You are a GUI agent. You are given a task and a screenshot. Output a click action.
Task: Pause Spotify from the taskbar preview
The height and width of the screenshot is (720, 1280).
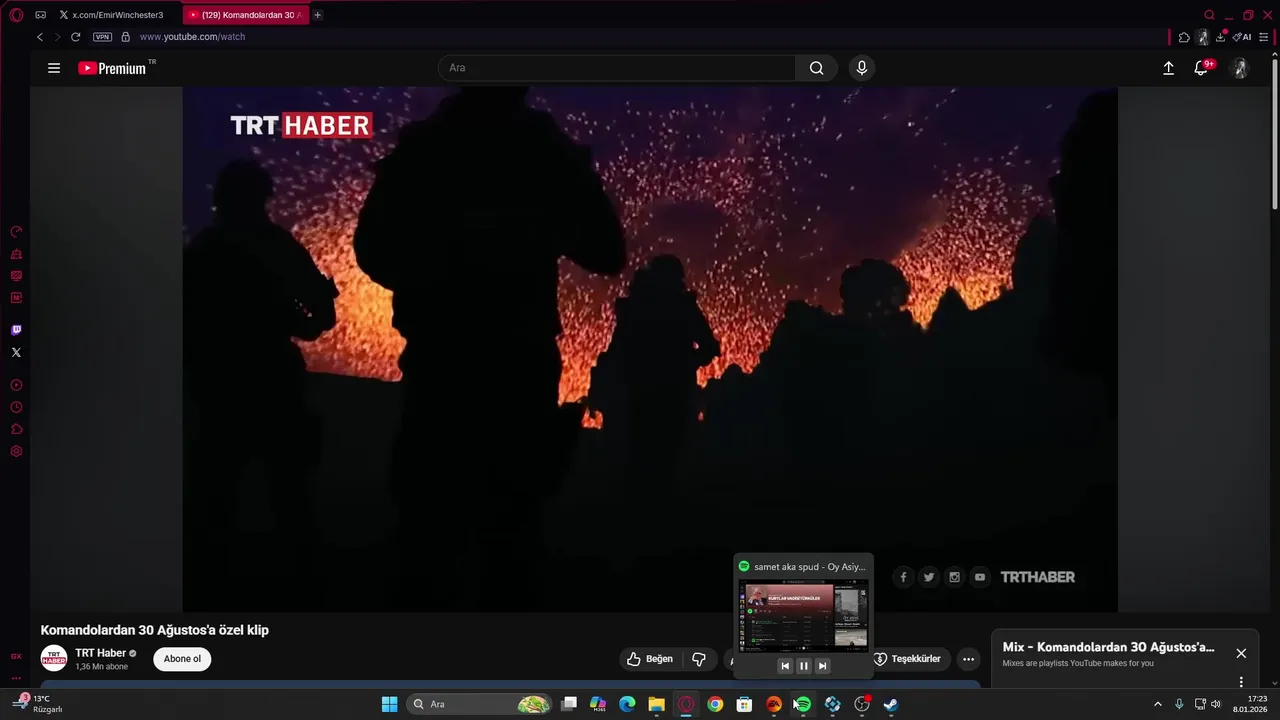coord(803,666)
